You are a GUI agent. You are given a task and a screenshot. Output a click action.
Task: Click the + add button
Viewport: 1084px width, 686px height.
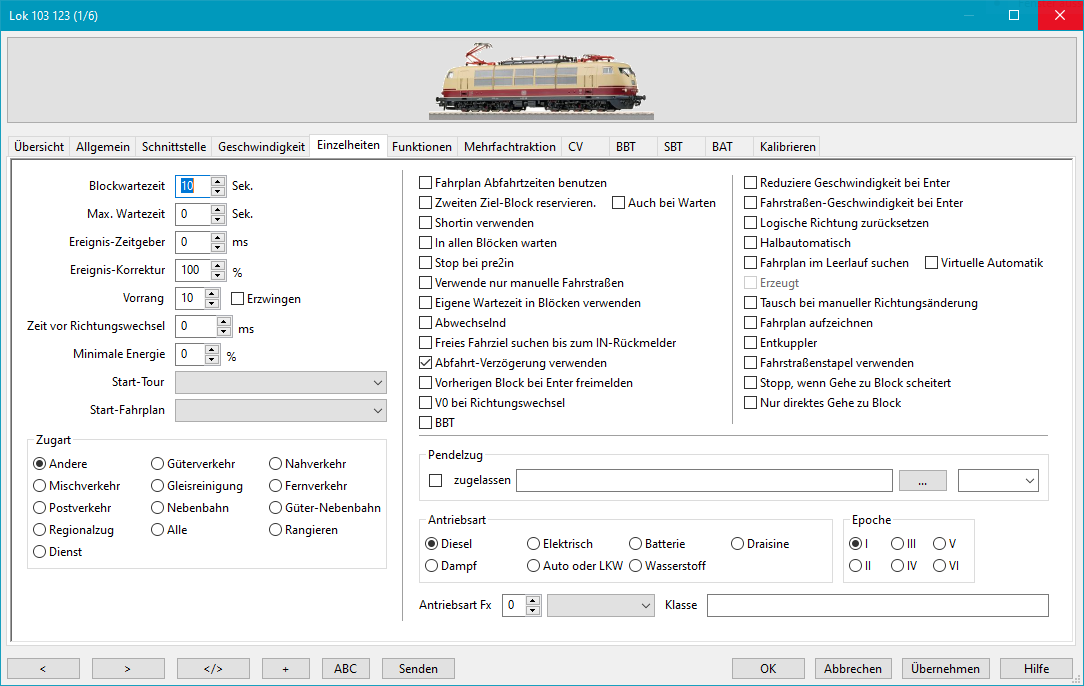coord(286,668)
